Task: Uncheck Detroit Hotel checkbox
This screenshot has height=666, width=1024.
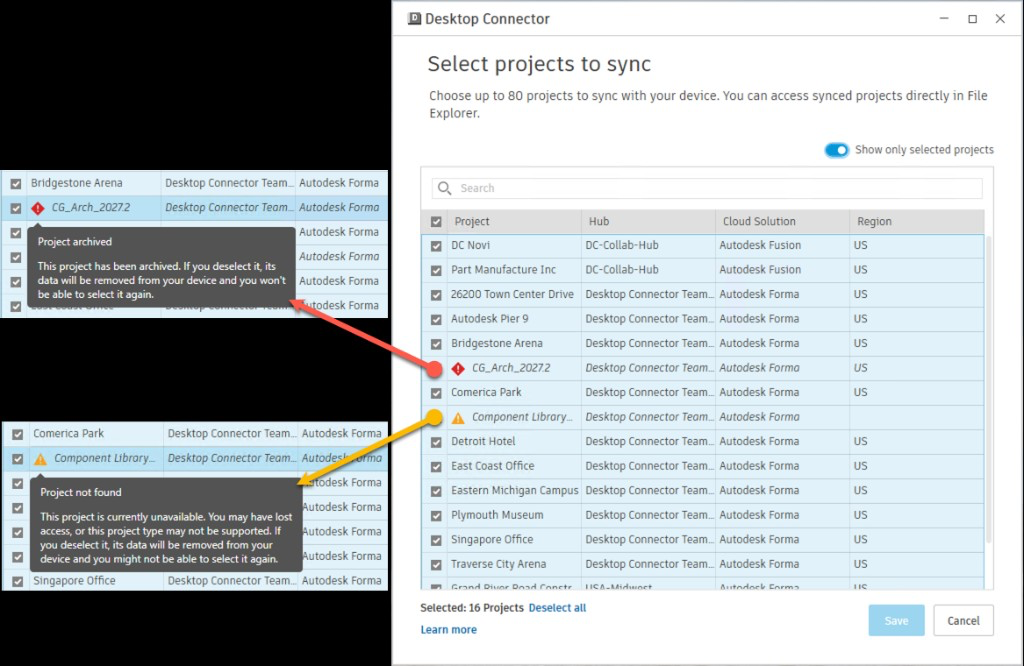Action: tap(436, 442)
